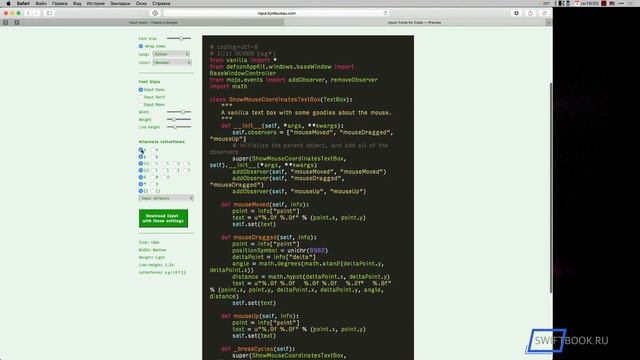This screenshot has width=640, height=360.
Task: Open Notification Center from menu bar
Action: 632,3
